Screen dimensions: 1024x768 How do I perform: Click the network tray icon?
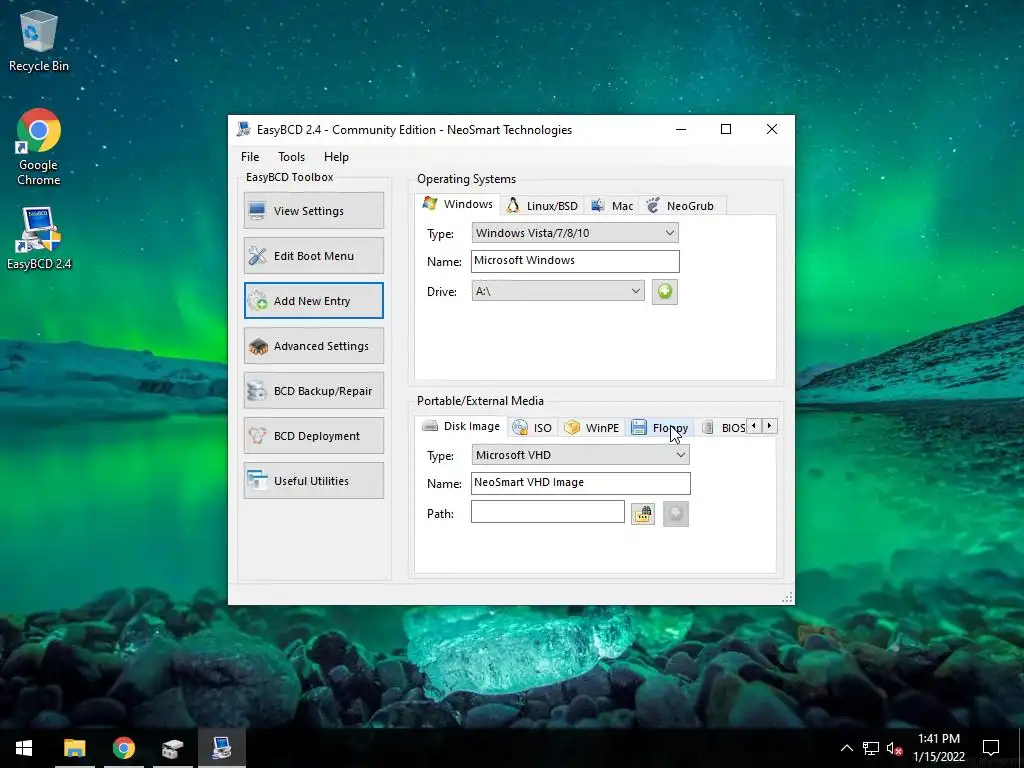(x=871, y=748)
